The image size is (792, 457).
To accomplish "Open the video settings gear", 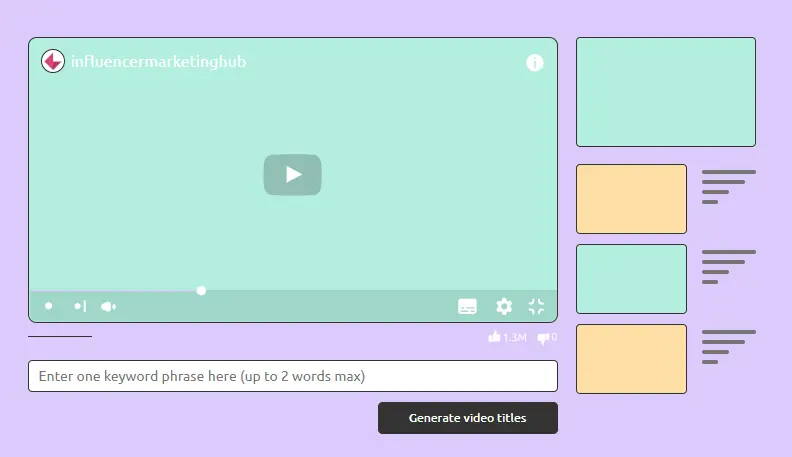I will pyautogui.click(x=504, y=306).
